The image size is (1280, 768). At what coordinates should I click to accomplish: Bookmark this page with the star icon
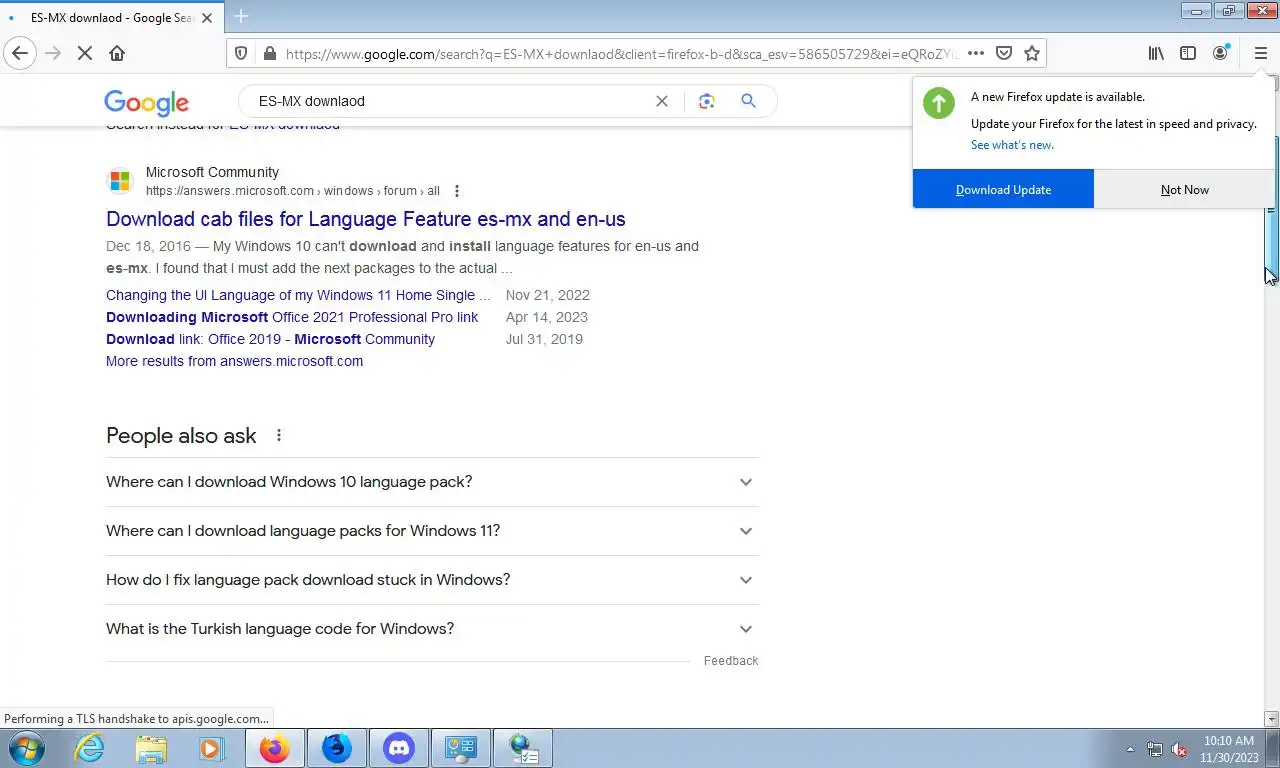(x=1032, y=53)
